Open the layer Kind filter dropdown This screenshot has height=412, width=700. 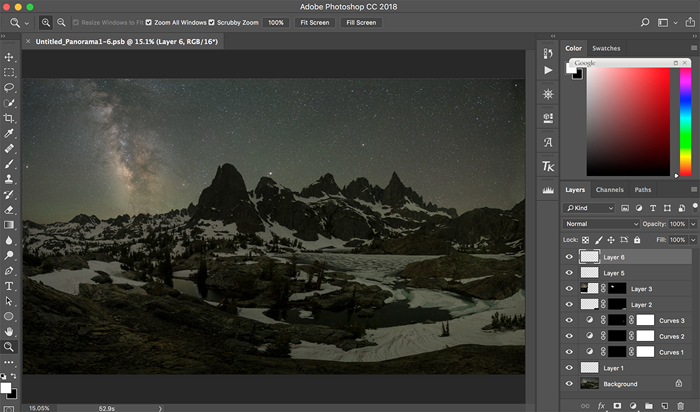pos(590,208)
